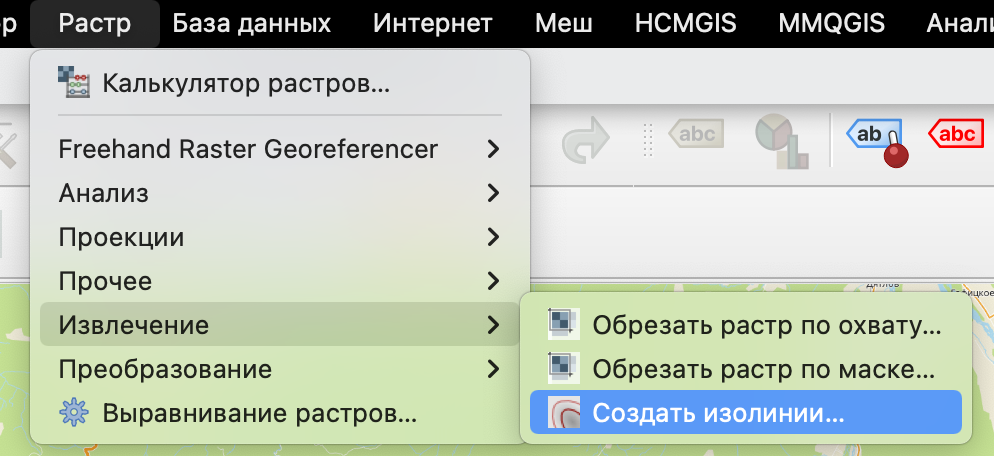994x456 pixels.
Task: Click the red abc label icon
Action: click(957, 135)
